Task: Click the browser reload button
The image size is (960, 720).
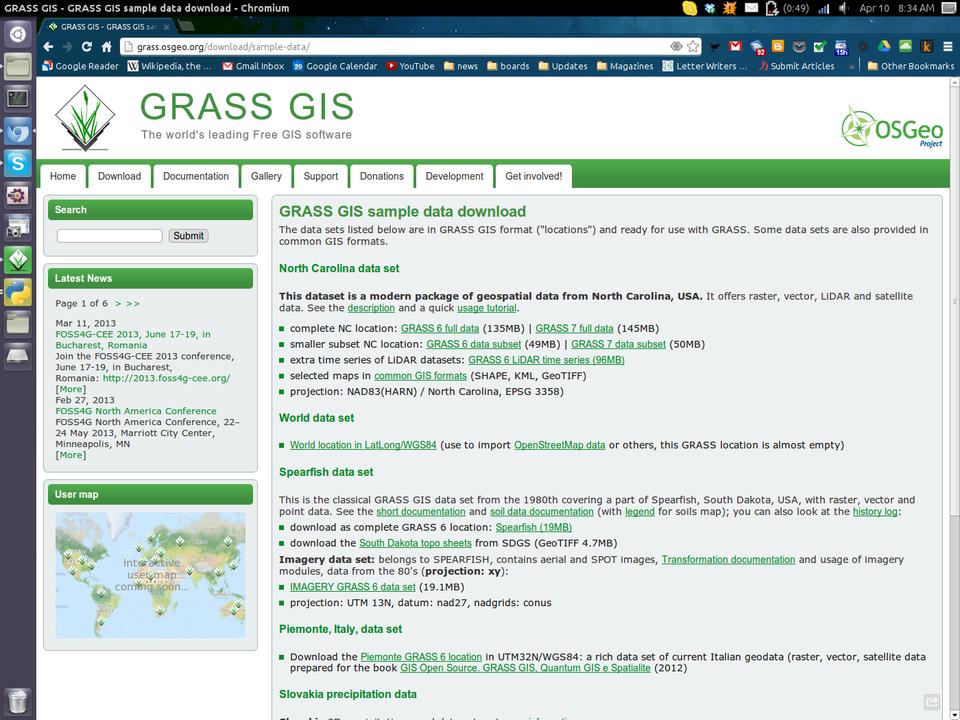Action: [x=87, y=47]
